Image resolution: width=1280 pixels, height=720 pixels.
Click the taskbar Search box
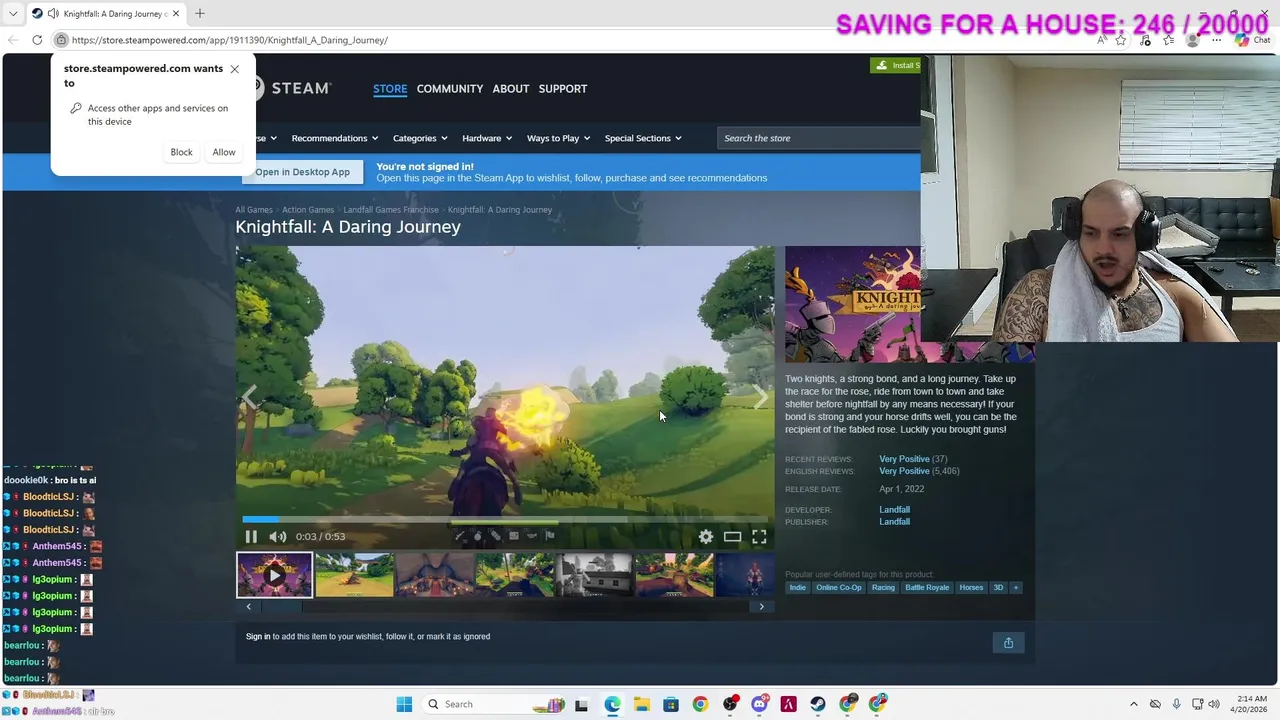point(492,704)
